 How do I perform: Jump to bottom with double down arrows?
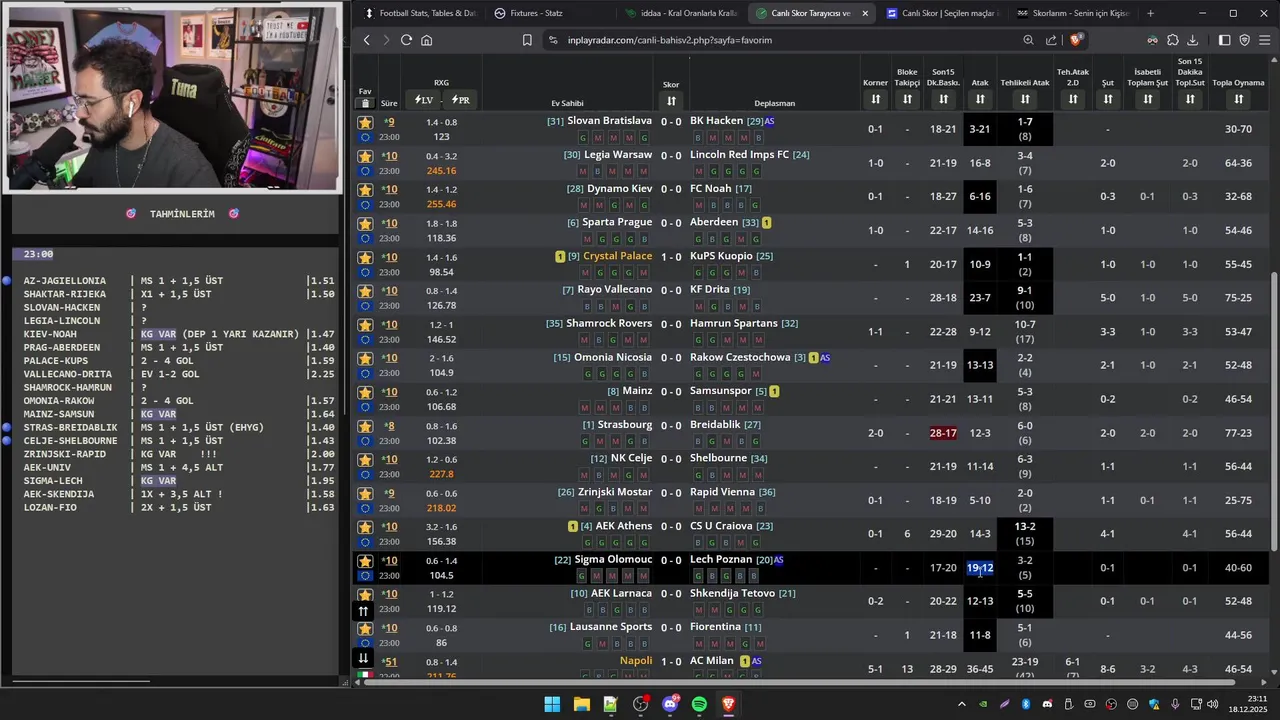click(363, 658)
